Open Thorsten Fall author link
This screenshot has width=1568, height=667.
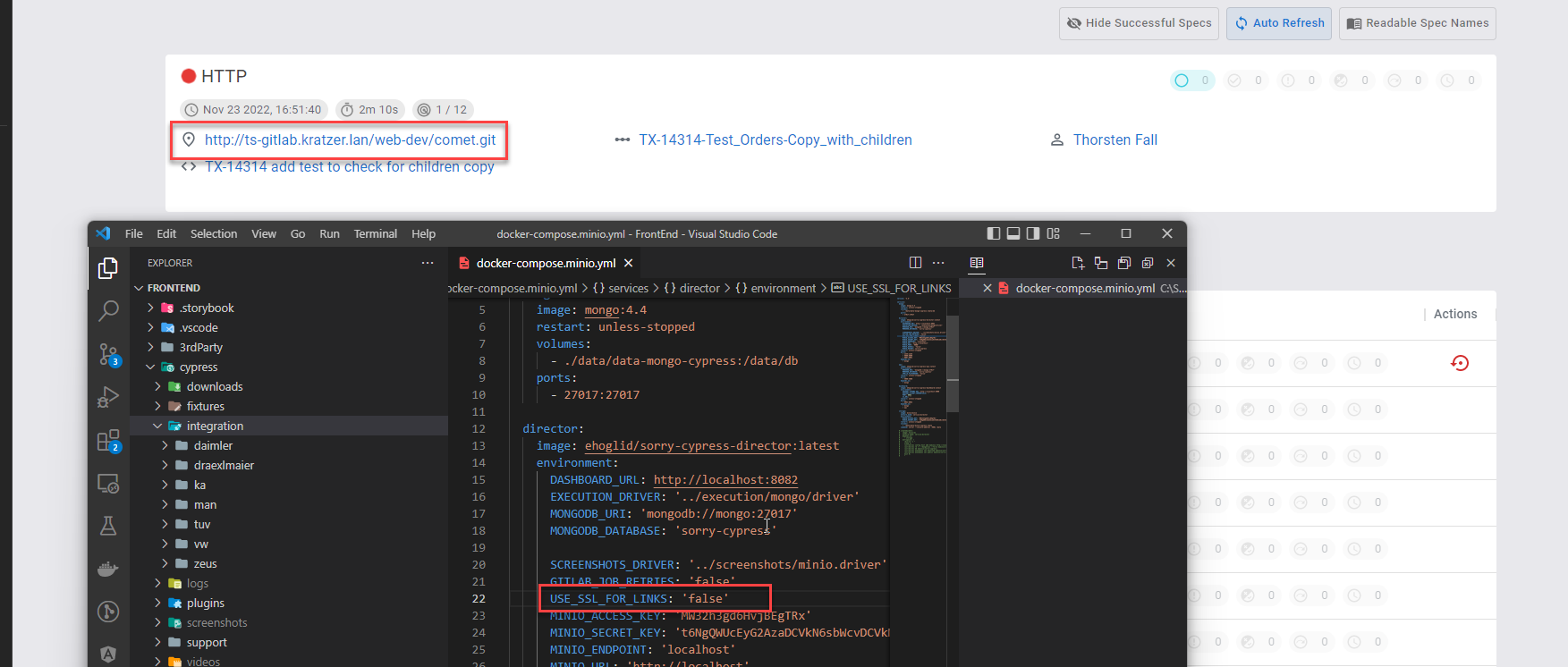(x=1115, y=139)
